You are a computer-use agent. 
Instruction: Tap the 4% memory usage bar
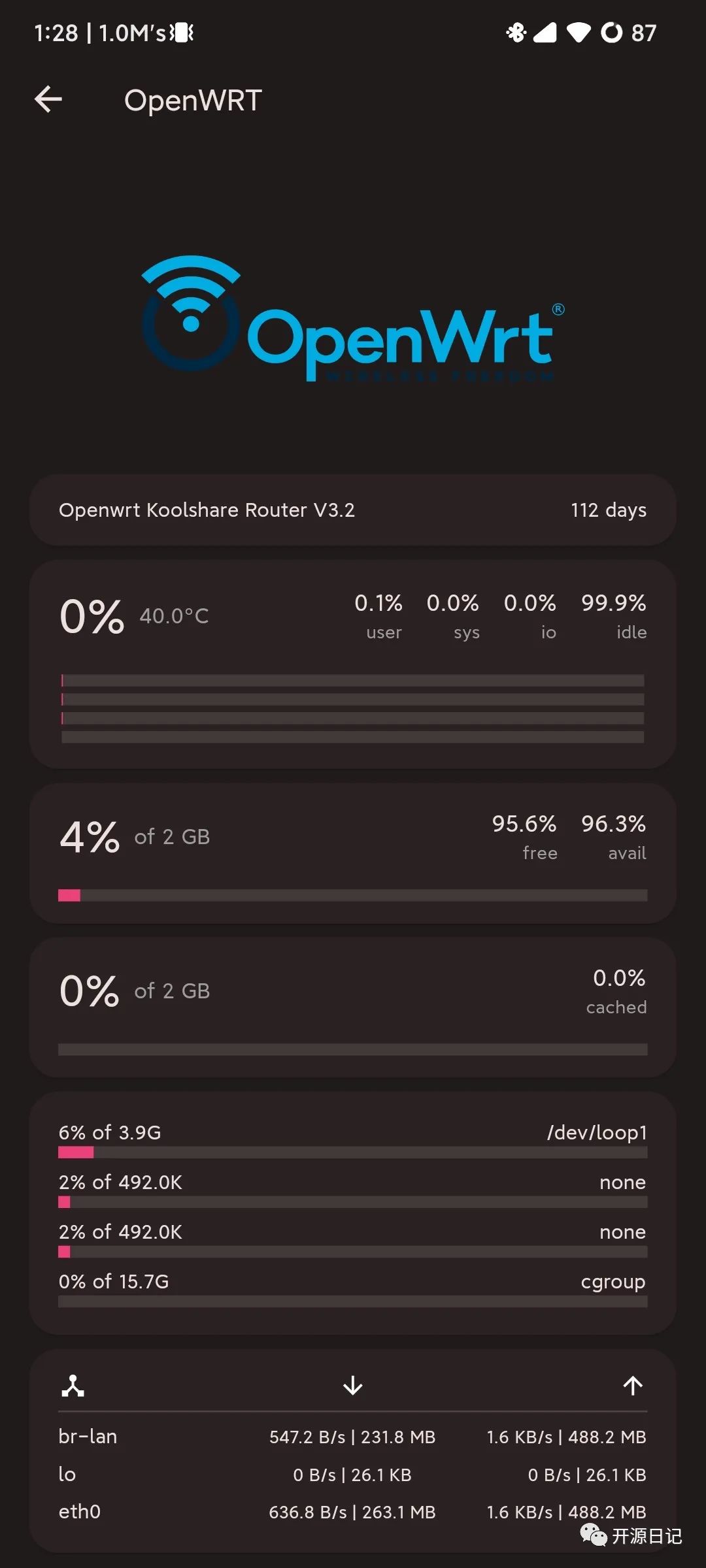[x=353, y=895]
